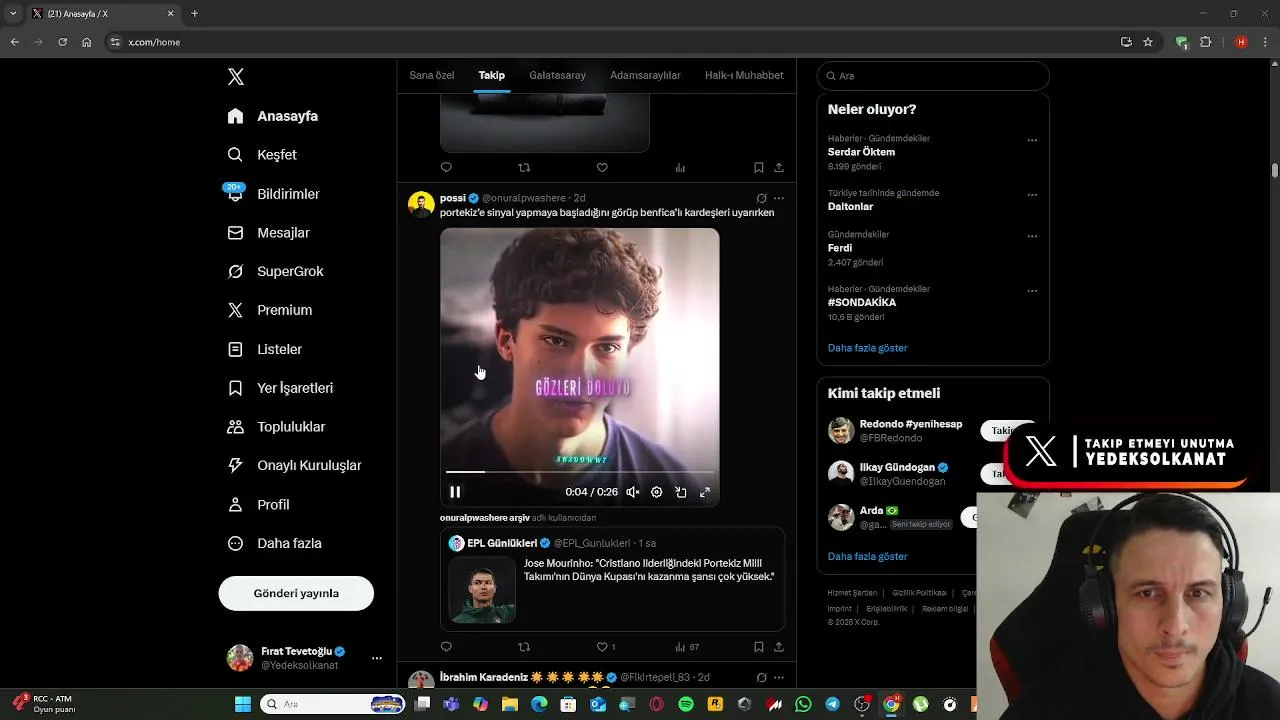
Task: Open WhatsApp from taskbar
Action: pos(803,704)
